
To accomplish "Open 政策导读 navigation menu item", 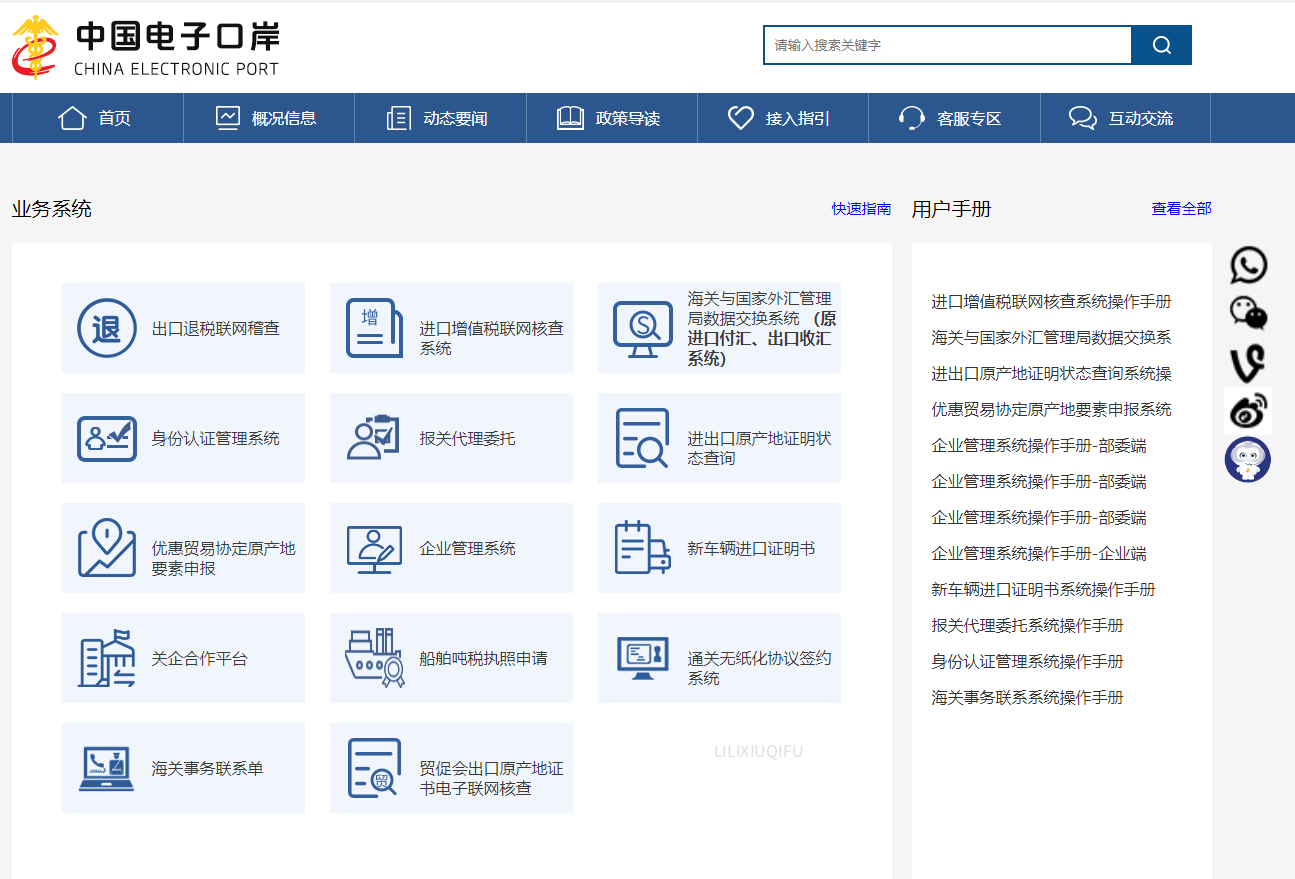I will (610, 118).
